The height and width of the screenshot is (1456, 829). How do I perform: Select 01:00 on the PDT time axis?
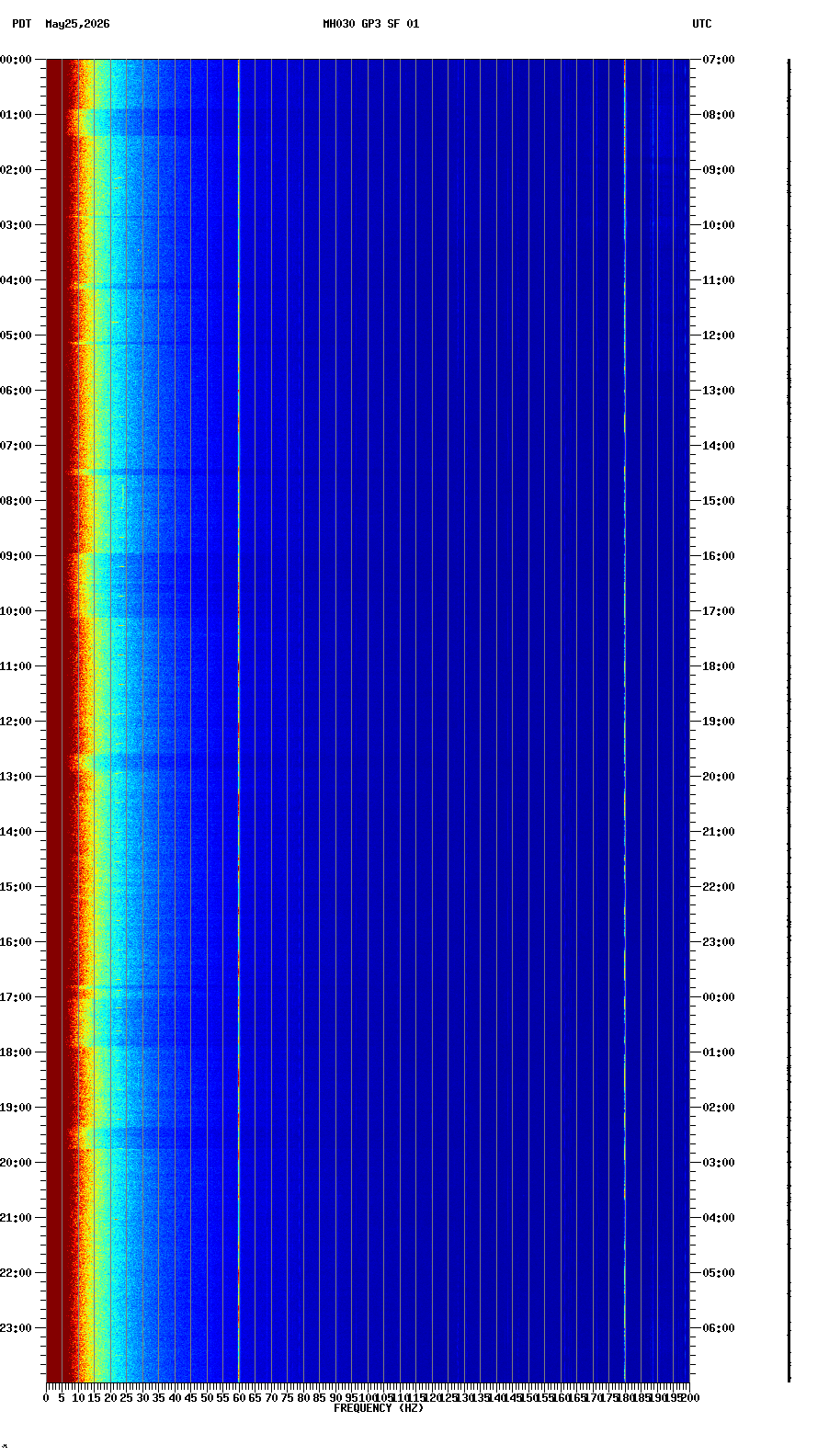tap(16, 115)
